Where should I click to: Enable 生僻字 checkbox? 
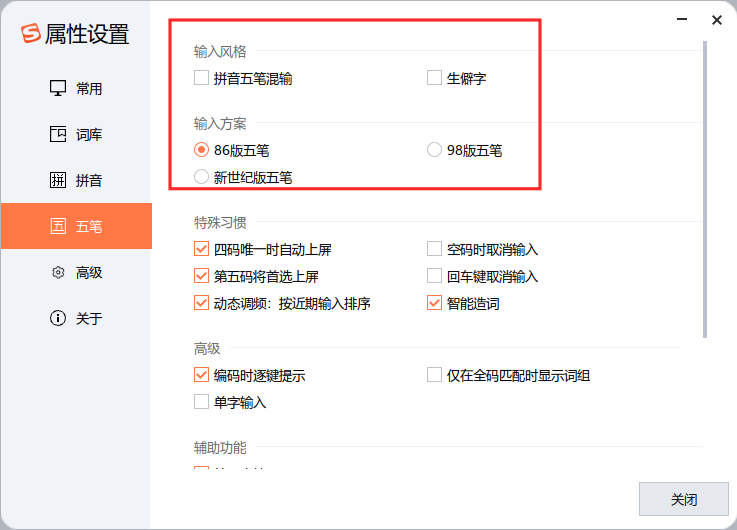(434, 78)
